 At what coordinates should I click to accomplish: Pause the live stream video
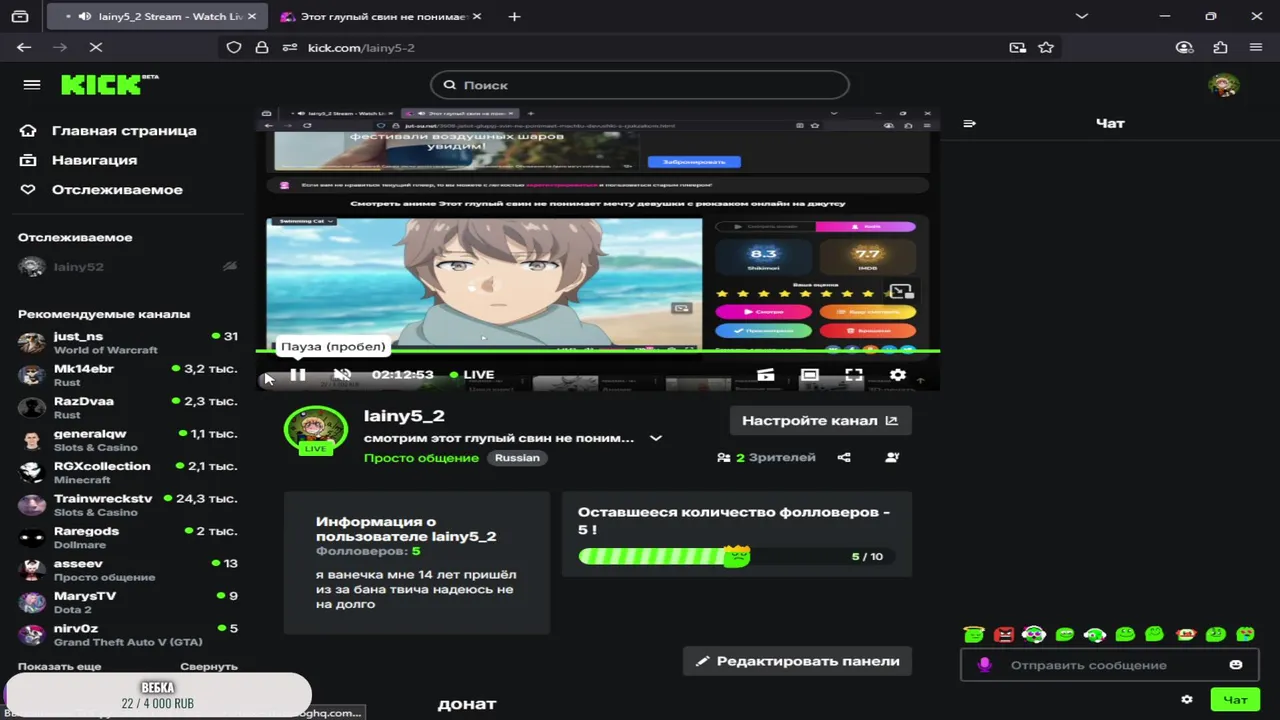298,374
